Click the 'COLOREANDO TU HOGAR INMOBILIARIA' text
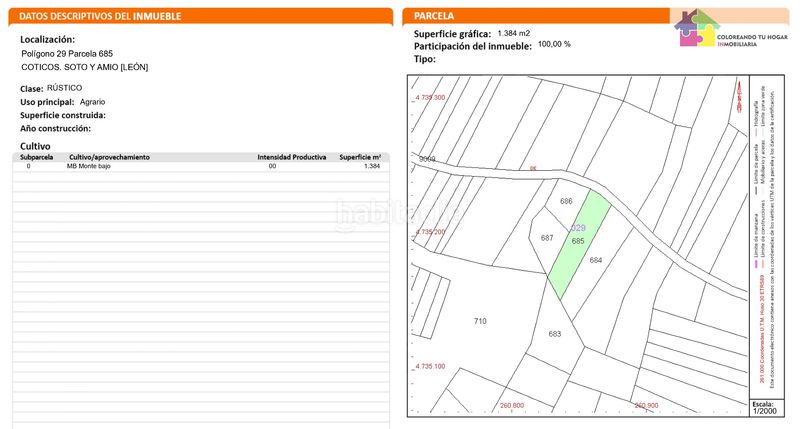This screenshot has width=800, height=429. point(752,41)
